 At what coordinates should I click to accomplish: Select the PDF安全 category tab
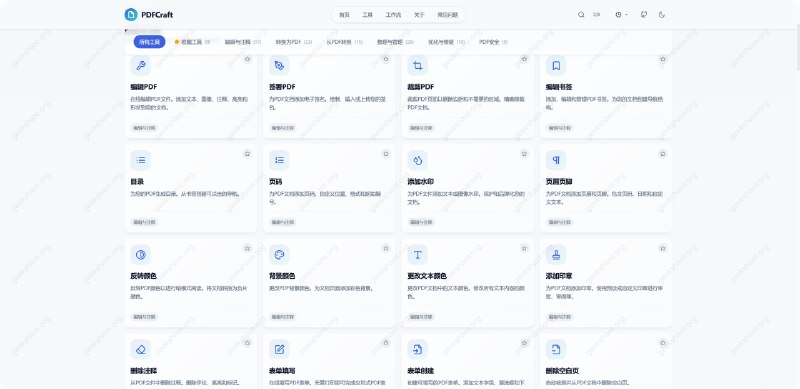(x=493, y=42)
